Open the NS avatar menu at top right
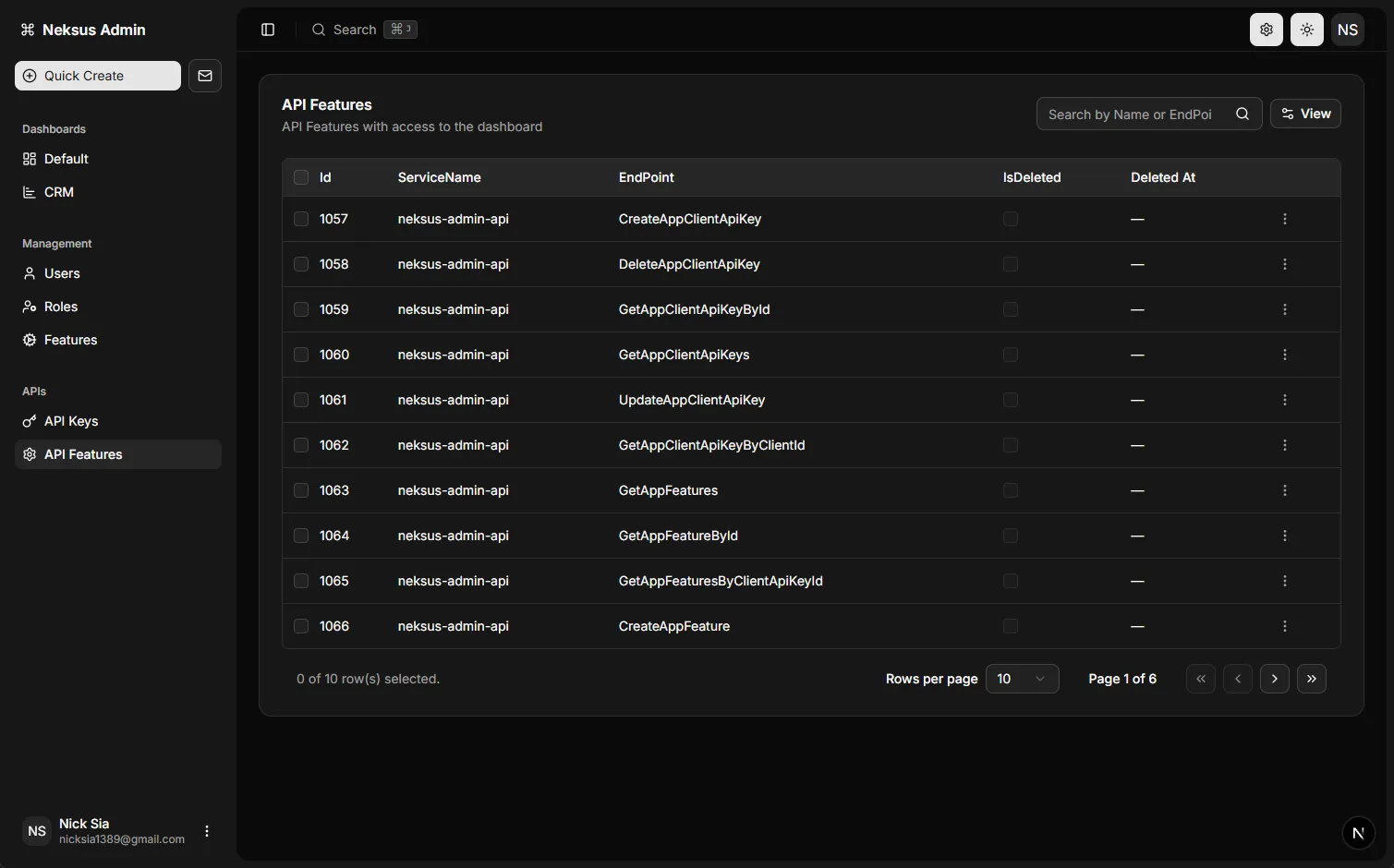This screenshot has width=1394, height=868. 1348,30
